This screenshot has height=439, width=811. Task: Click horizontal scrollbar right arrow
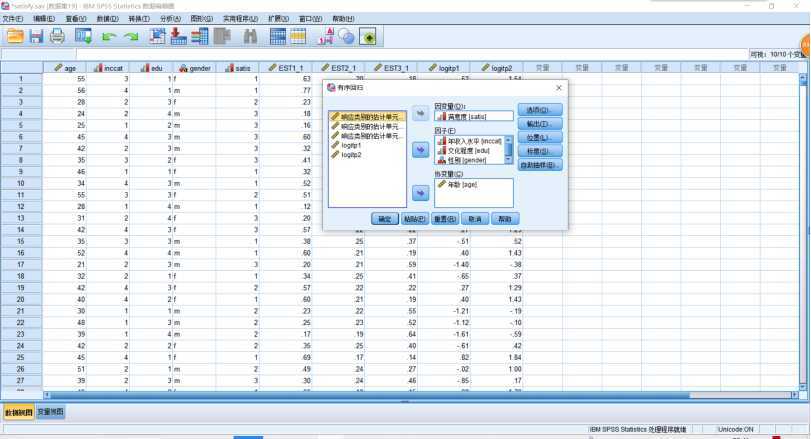tap(795, 395)
